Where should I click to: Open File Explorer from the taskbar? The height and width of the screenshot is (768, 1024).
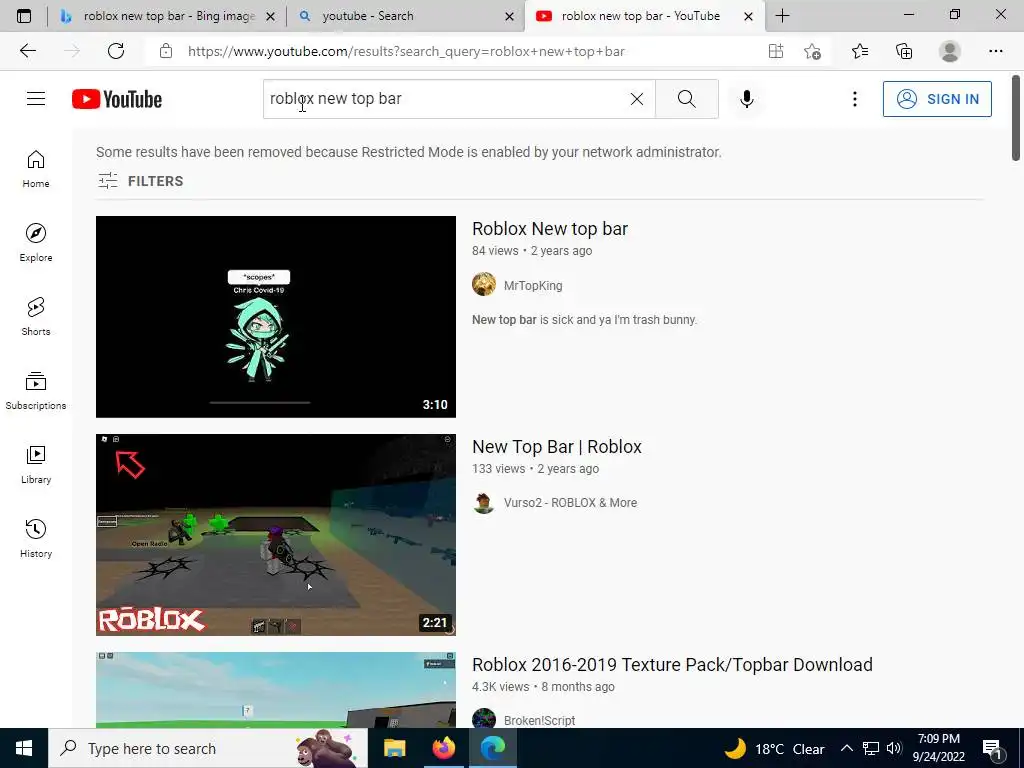(394, 748)
